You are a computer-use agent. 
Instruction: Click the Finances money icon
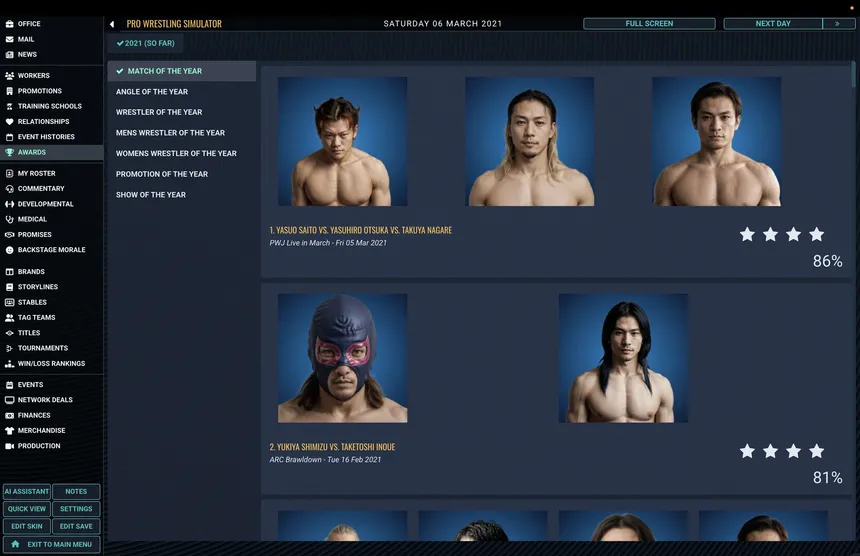[9, 416]
